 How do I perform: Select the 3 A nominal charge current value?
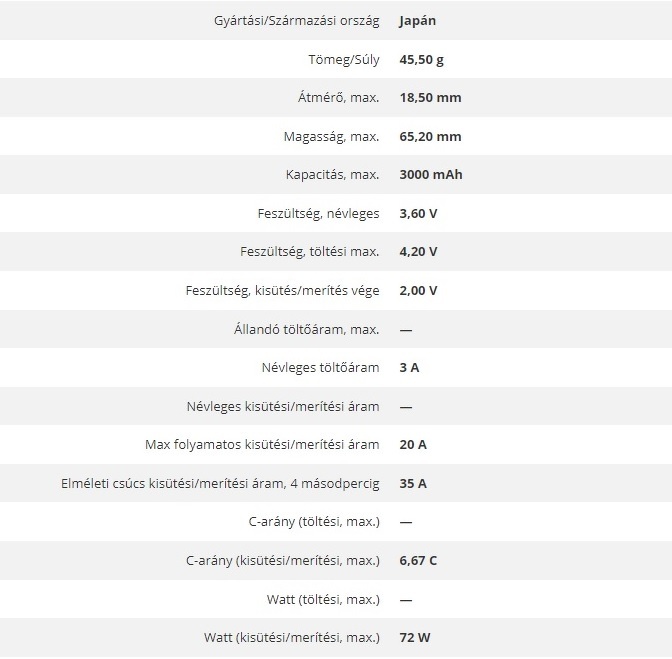[x=409, y=367]
